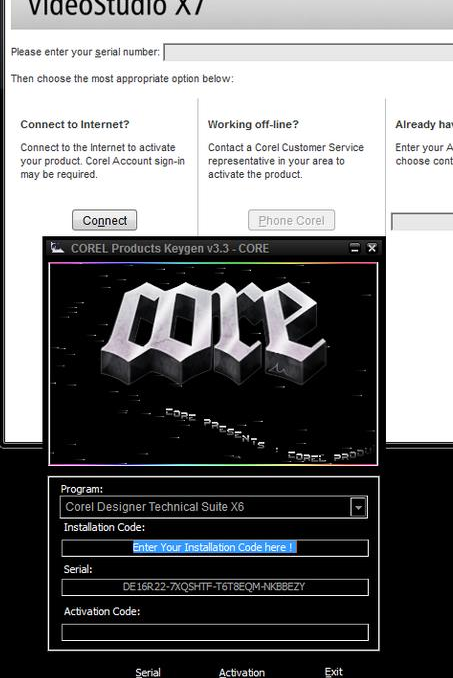453x678 pixels.
Task: Click the generated Serial text field
Action: point(215,587)
